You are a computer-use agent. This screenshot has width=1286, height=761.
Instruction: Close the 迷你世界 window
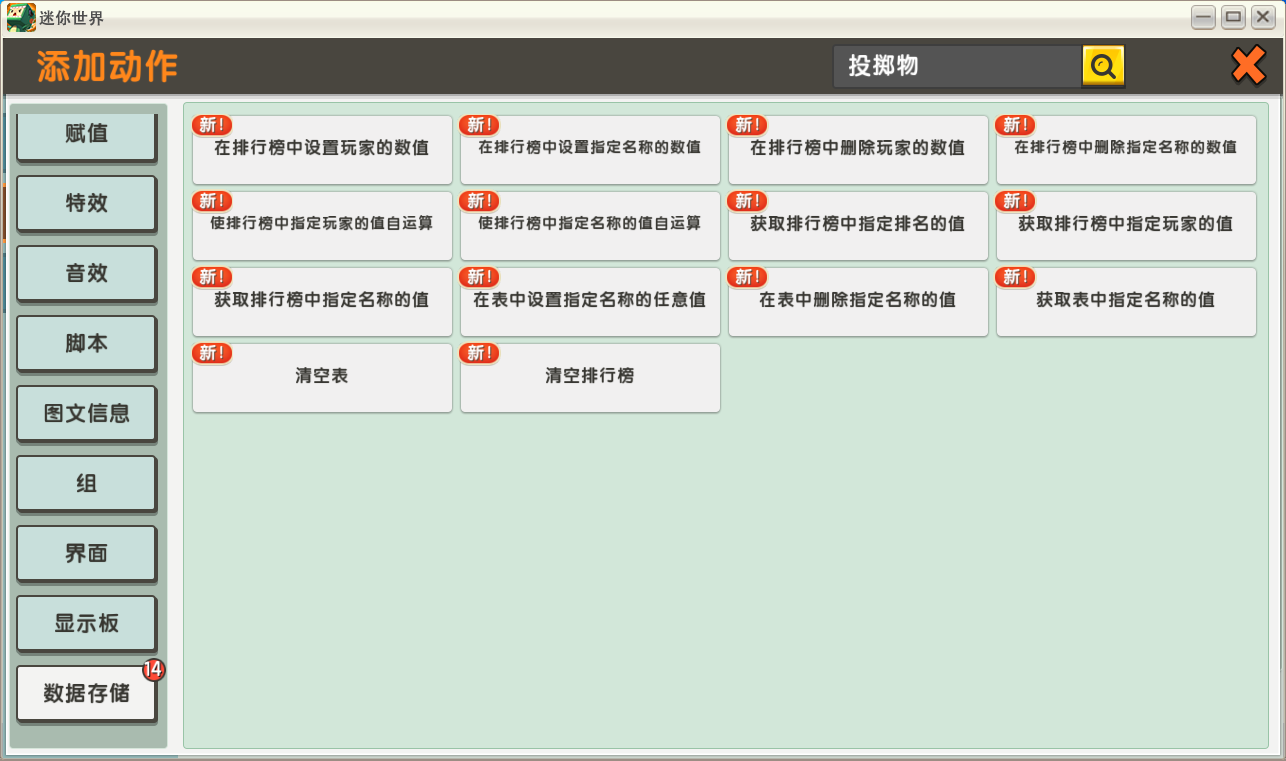[1263, 17]
